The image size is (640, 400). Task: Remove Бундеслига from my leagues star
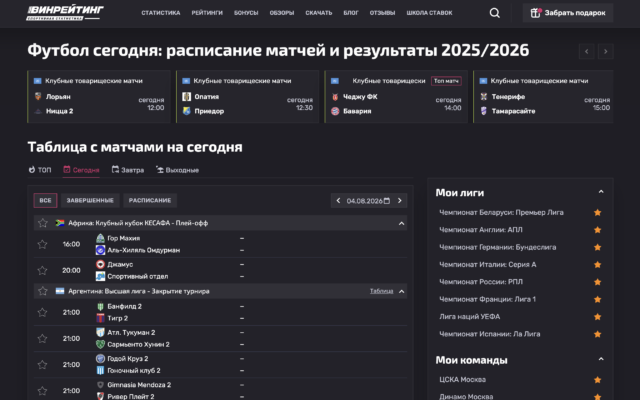pyautogui.click(x=597, y=247)
